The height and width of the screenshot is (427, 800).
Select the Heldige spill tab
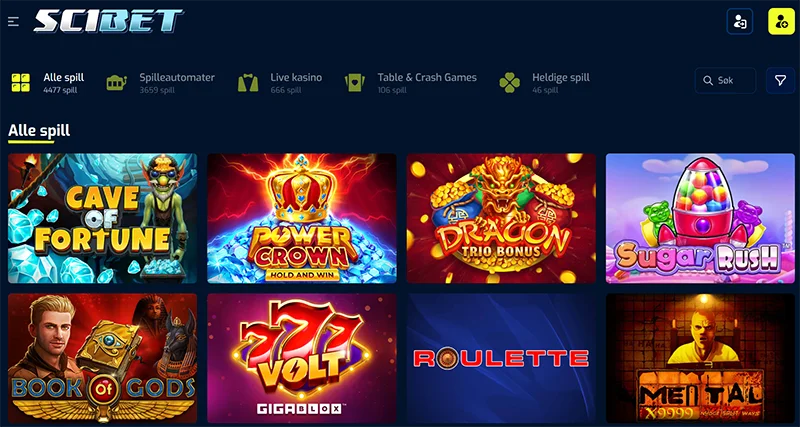545,83
